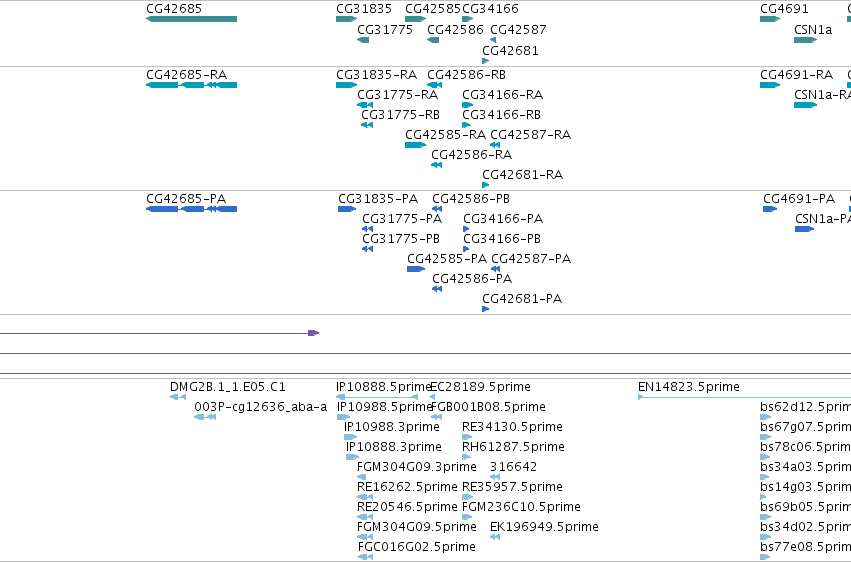Select the FGM304G09.5prime EST

[365, 538]
